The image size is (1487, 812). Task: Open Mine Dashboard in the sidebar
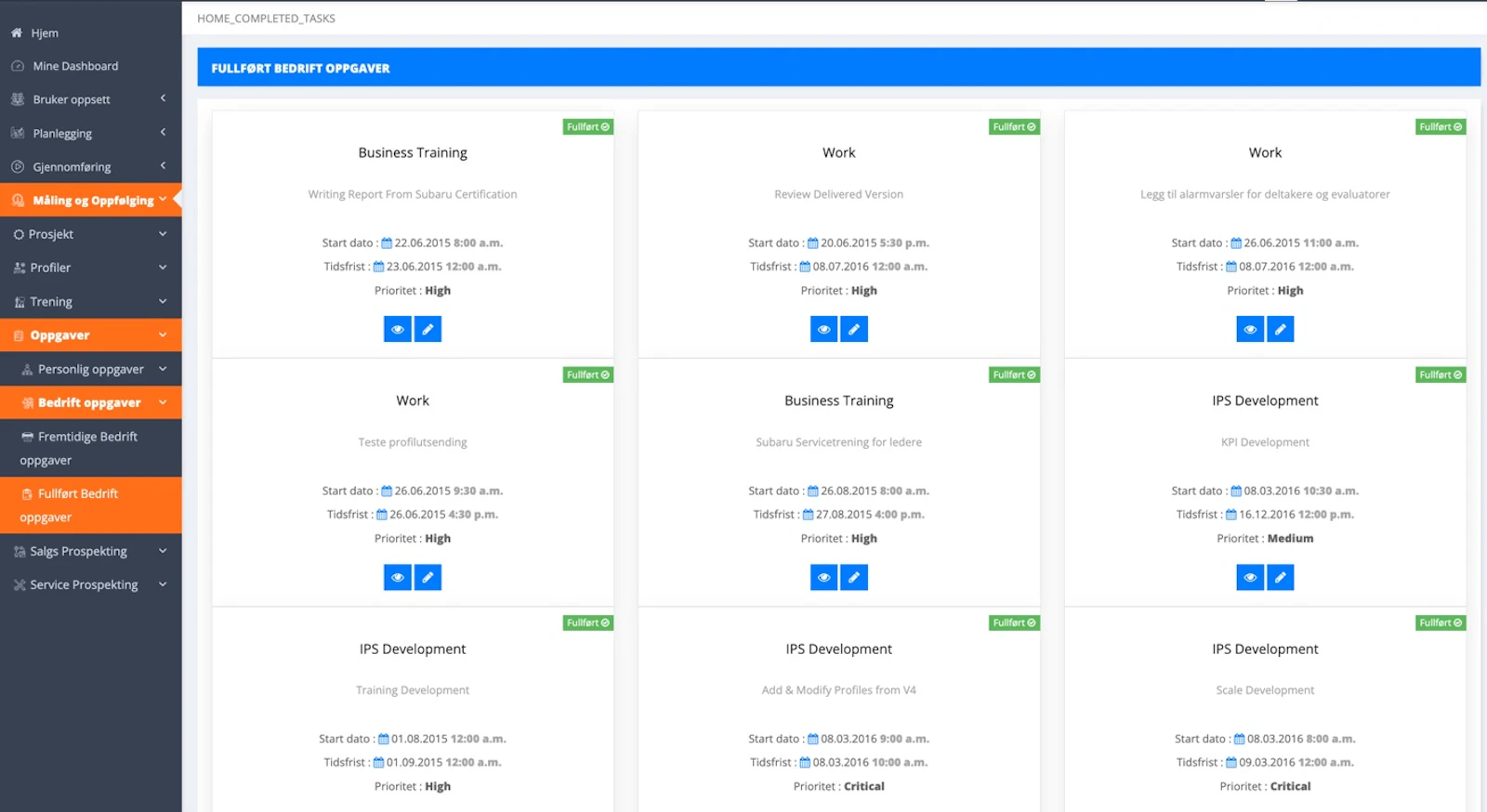click(x=90, y=66)
